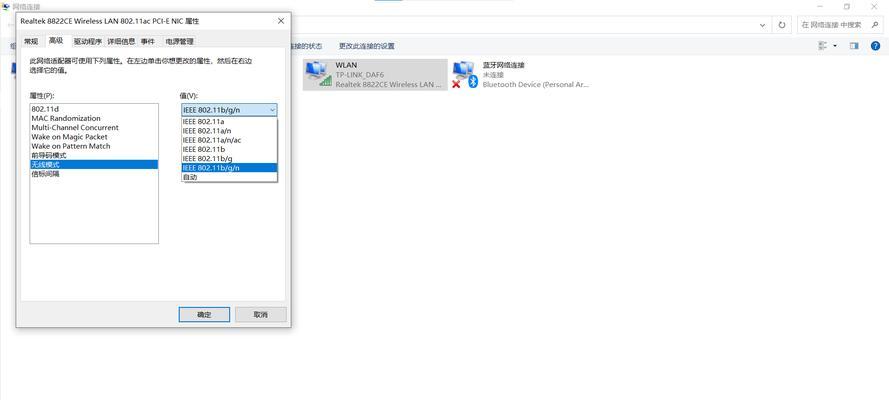Viewport: 889px width, 400px height.
Task: Select the 前导码模式 property
Action: click(x=94, y=155)
